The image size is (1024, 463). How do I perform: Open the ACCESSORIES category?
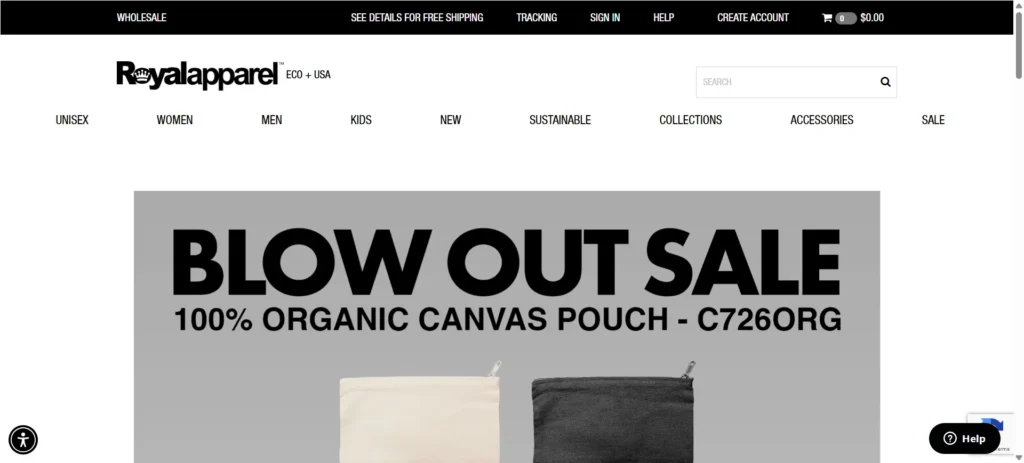point(822,120)
